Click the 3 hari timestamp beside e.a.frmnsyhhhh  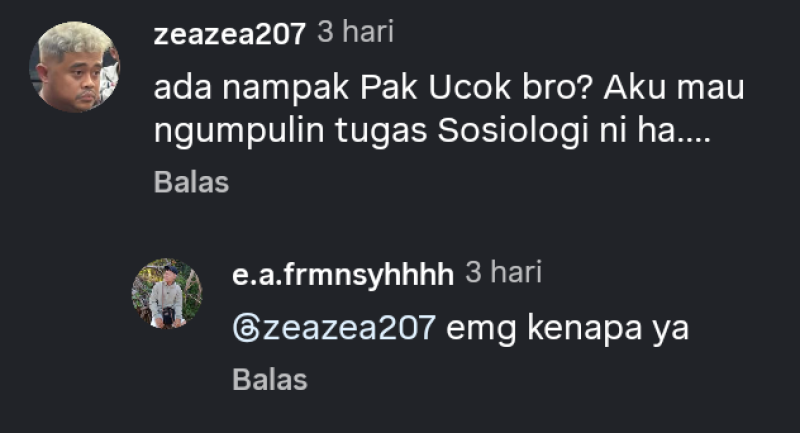504,272
